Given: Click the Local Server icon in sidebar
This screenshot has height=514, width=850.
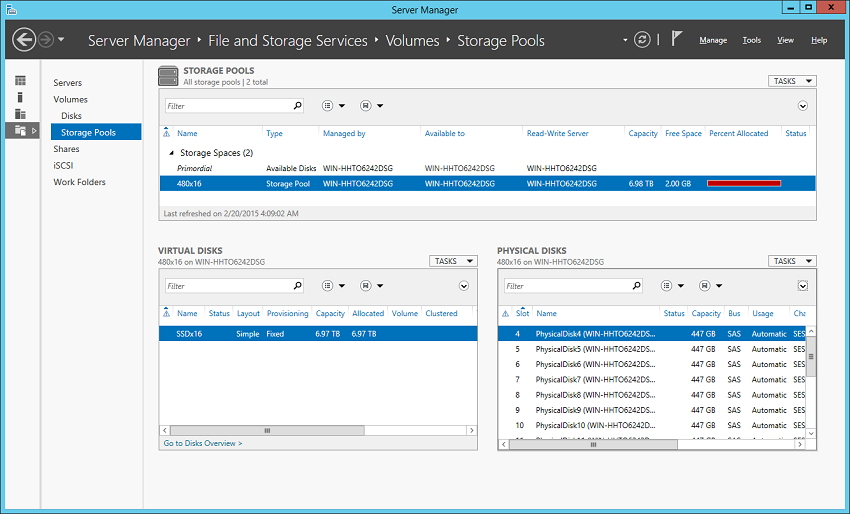Looking at the screenshot, I should coord(20,97).
